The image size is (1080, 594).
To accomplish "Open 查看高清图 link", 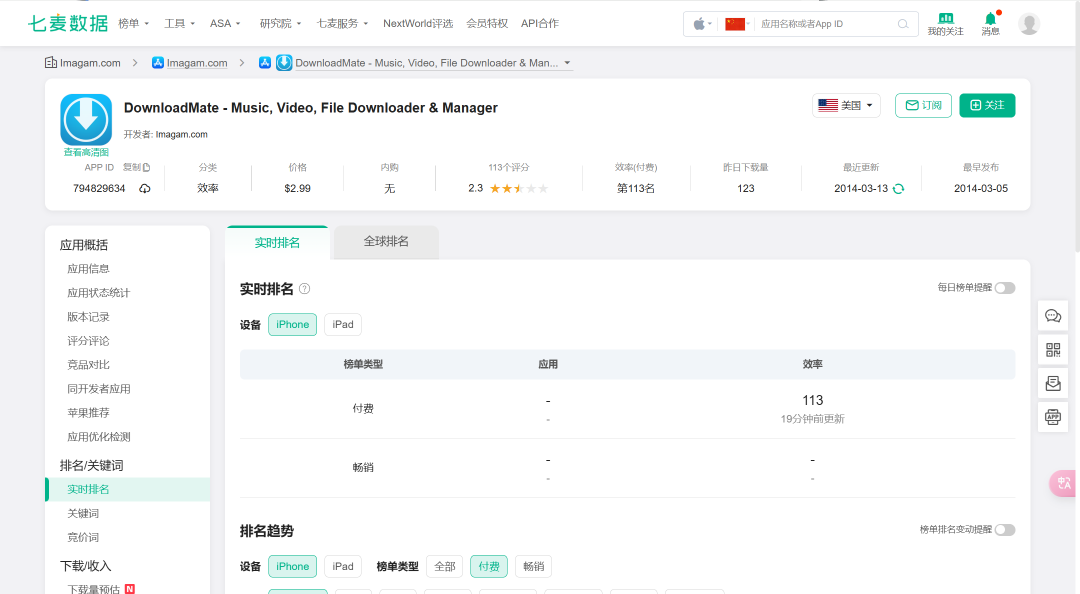I will [x=86, y=152].
